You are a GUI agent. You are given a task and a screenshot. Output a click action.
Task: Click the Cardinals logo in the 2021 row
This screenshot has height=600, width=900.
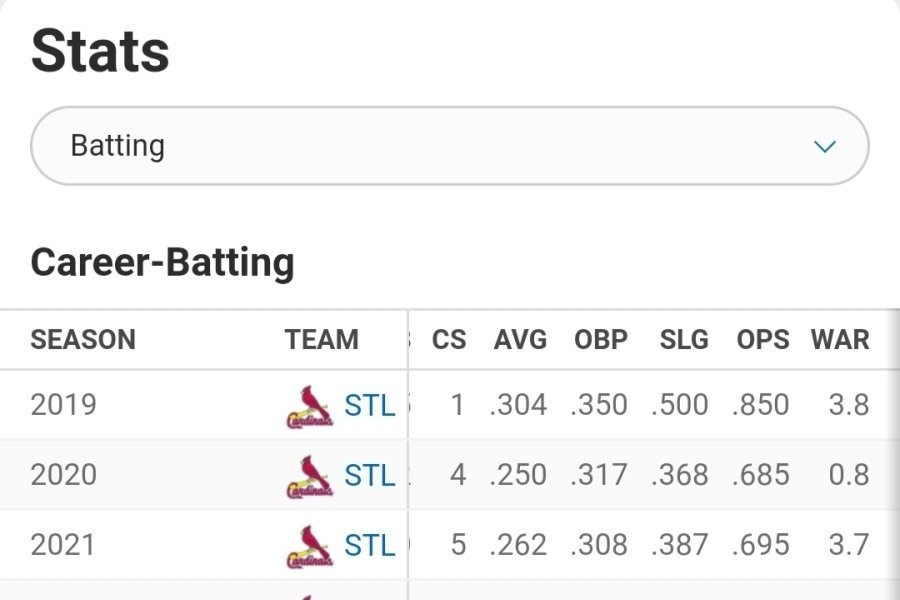(x=310, y=546)
